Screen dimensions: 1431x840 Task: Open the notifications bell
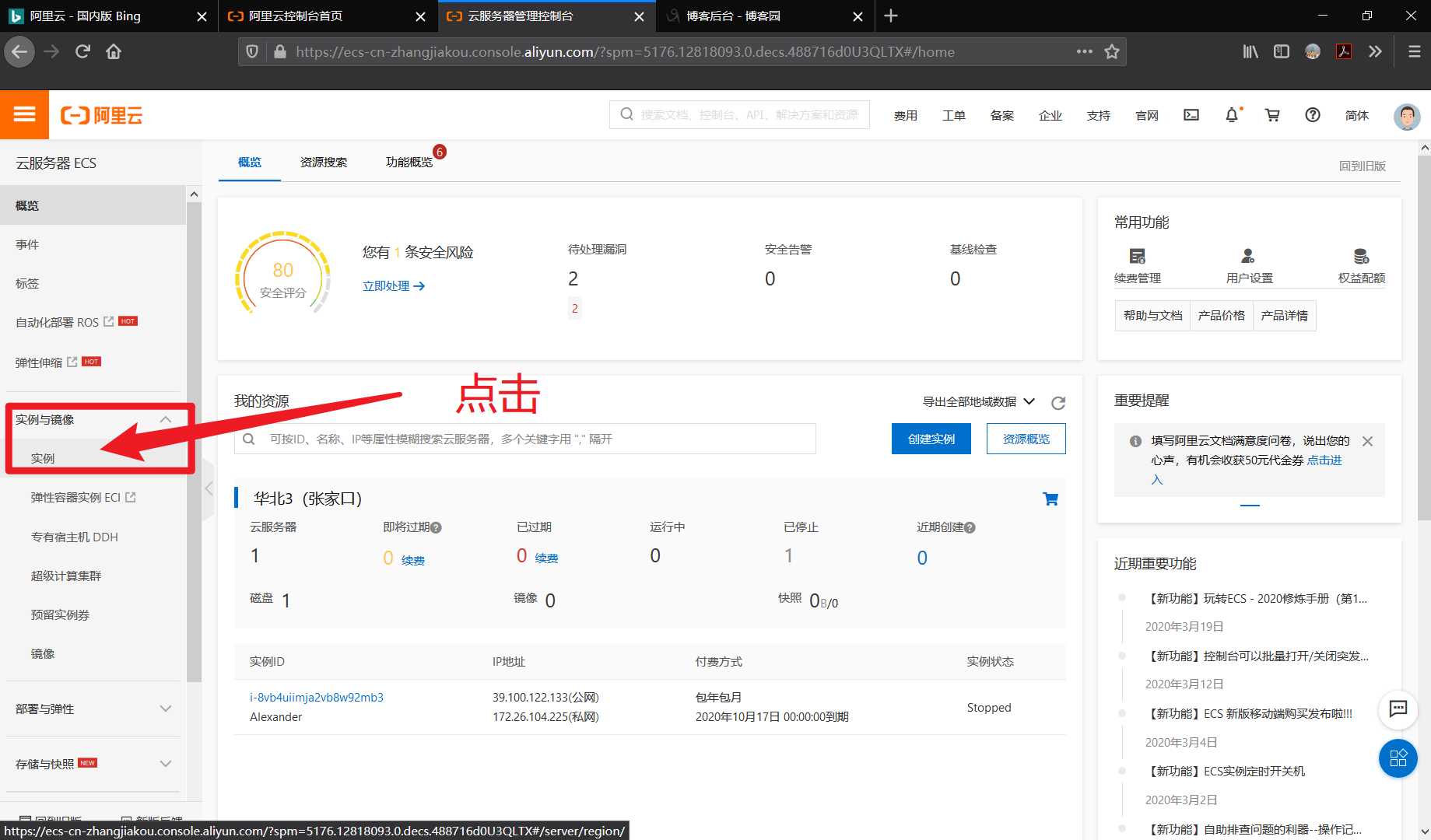[1232, 115]
